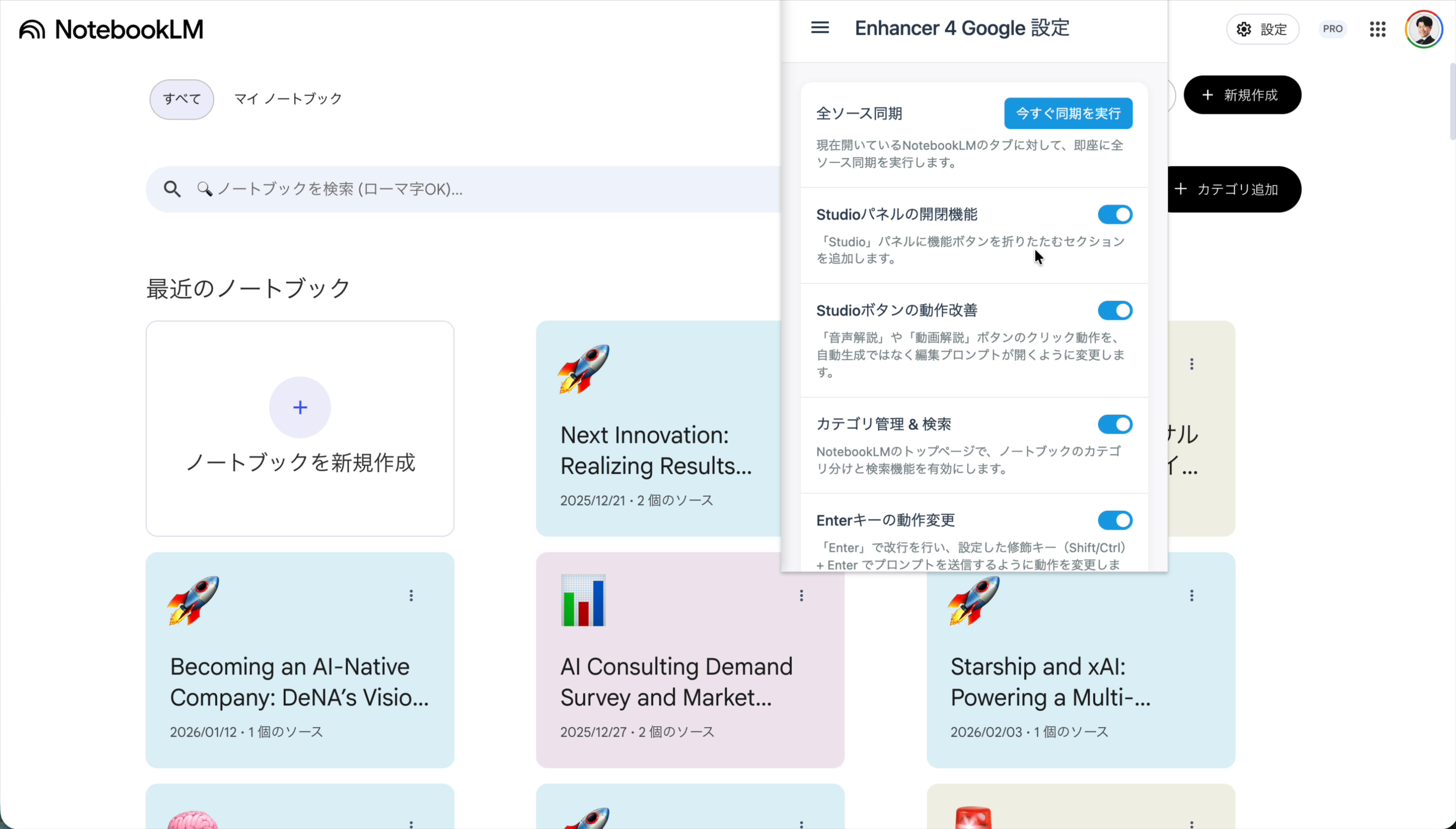The height and width of the screenshot is (829, 1456).
Task: Open the Enhancer 4 Google hamburger menu
Action: coord(820,28)
